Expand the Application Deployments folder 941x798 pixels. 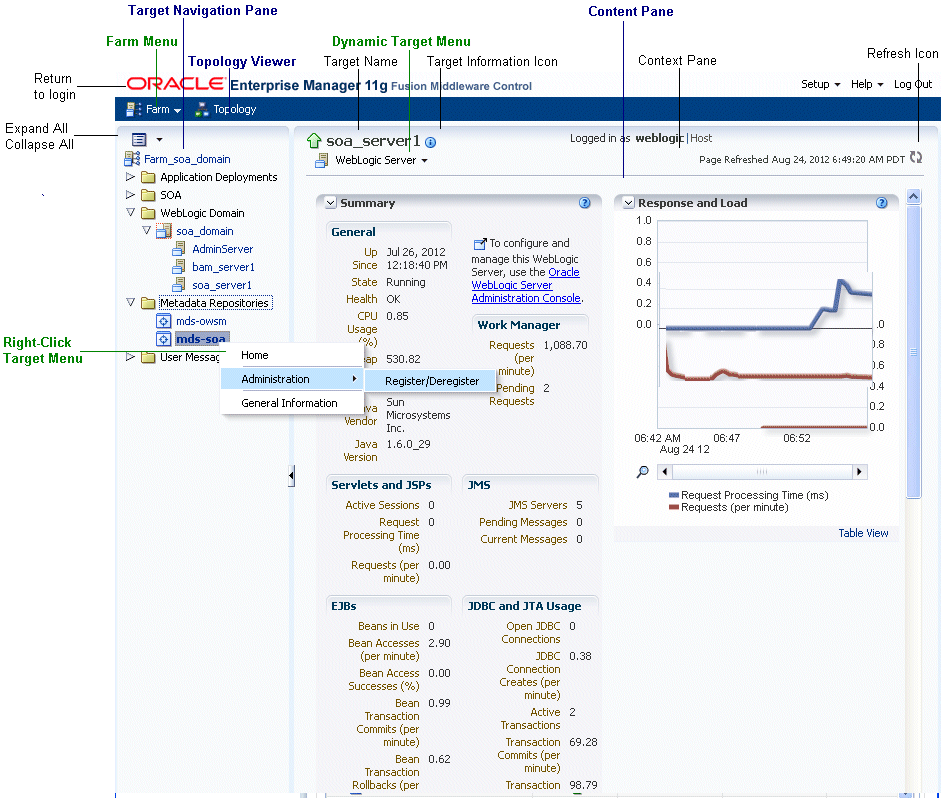(130, 177)
